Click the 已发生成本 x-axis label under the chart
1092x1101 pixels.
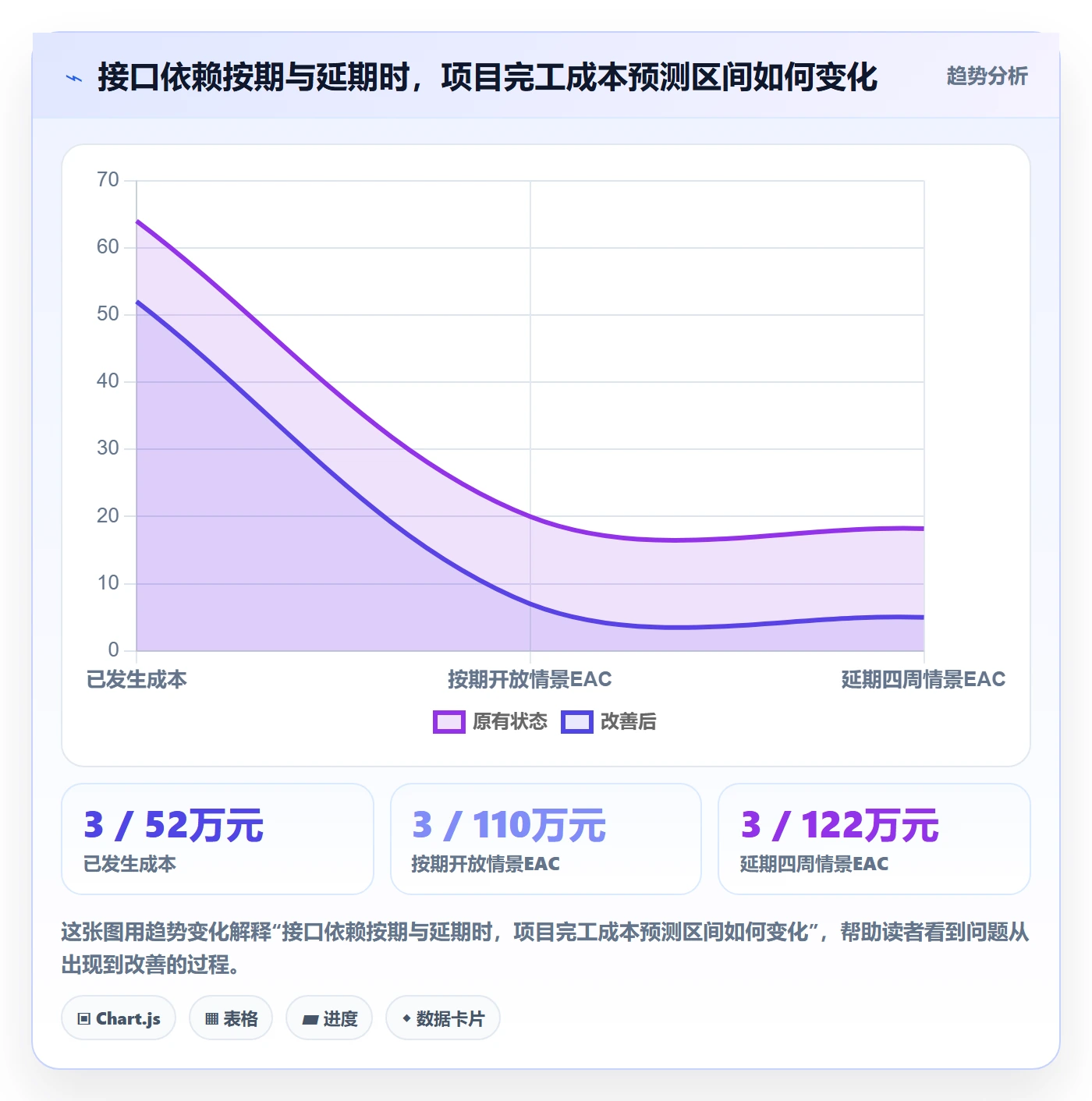tap(136, 679)
